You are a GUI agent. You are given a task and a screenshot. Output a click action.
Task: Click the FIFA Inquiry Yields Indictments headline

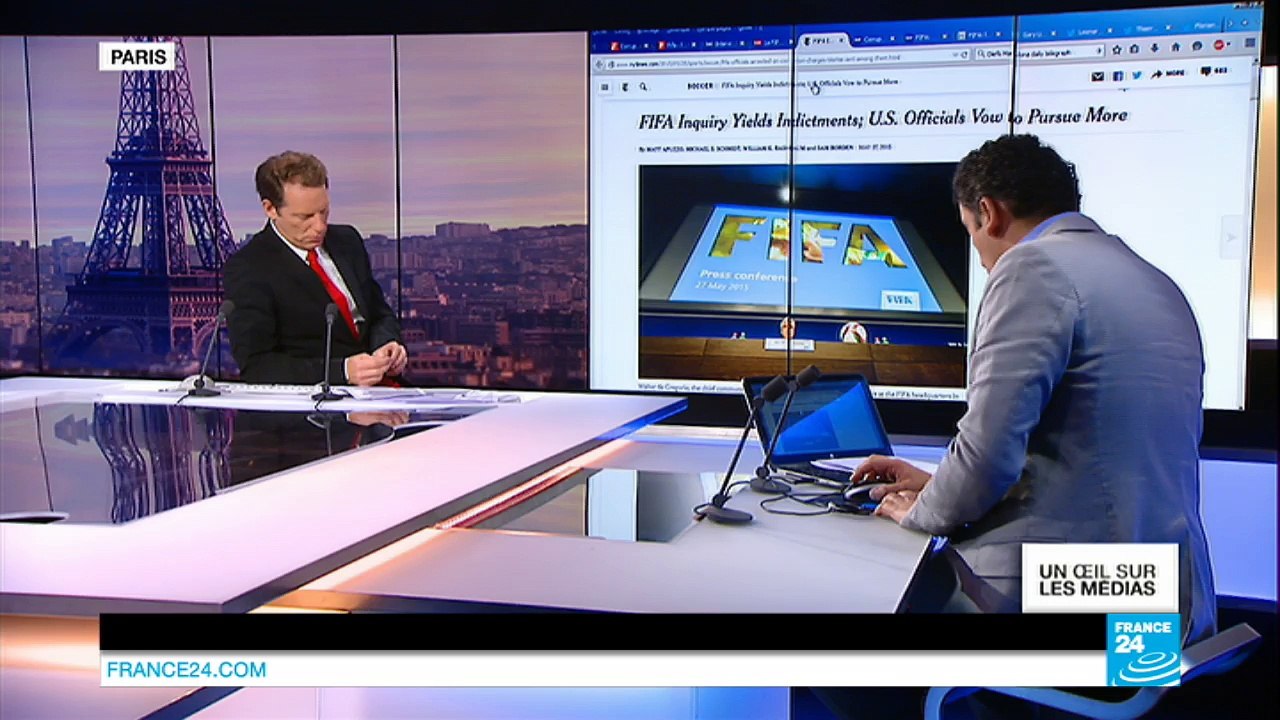point(883,119)
